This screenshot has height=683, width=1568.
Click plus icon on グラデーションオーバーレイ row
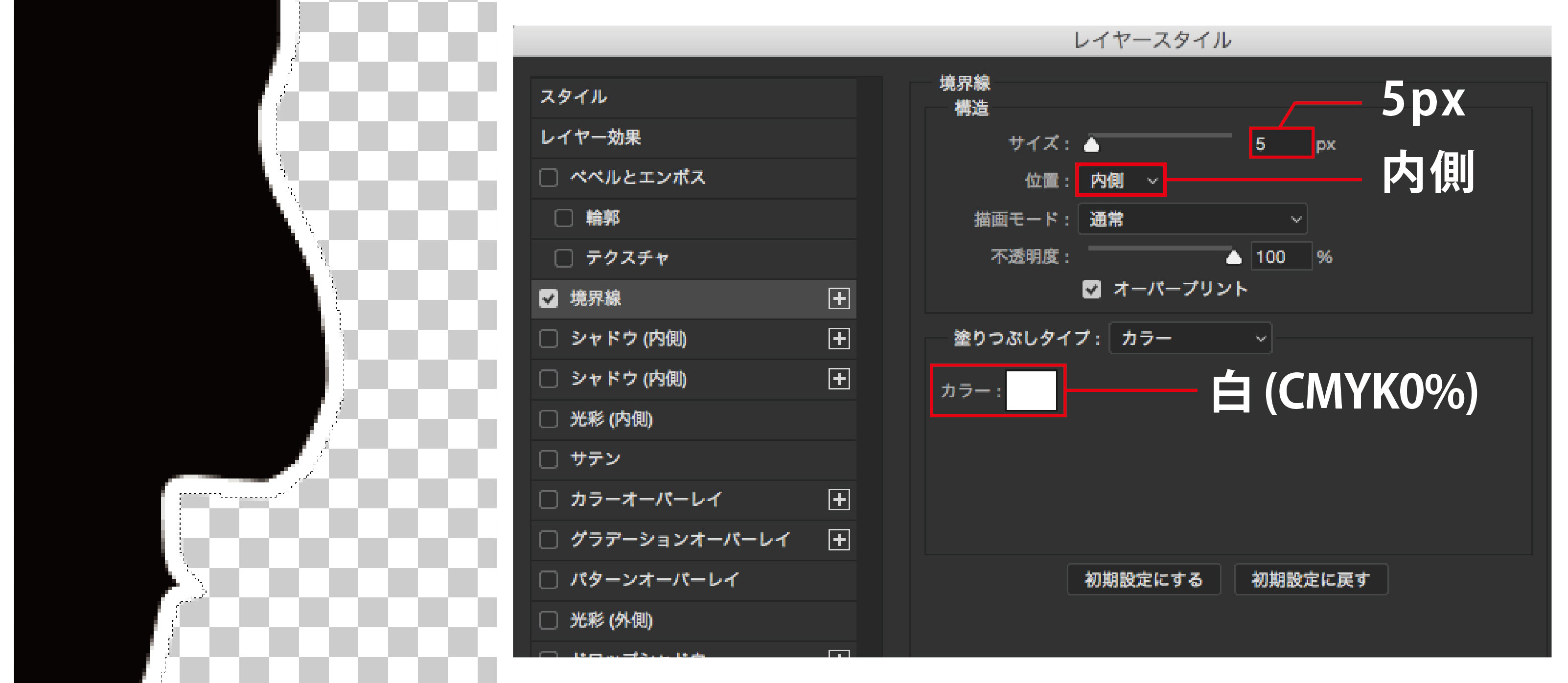(839, 540)
